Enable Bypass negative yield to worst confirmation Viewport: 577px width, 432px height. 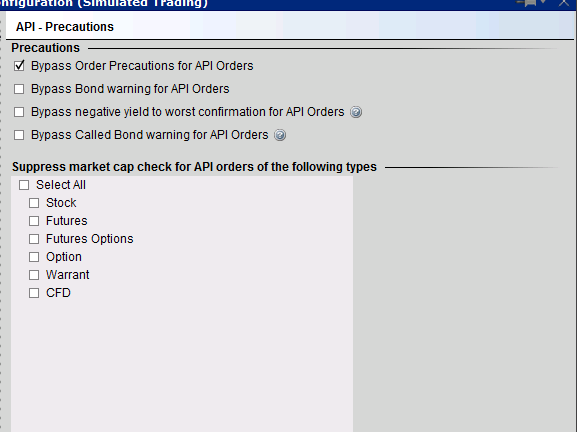(19, 112)
